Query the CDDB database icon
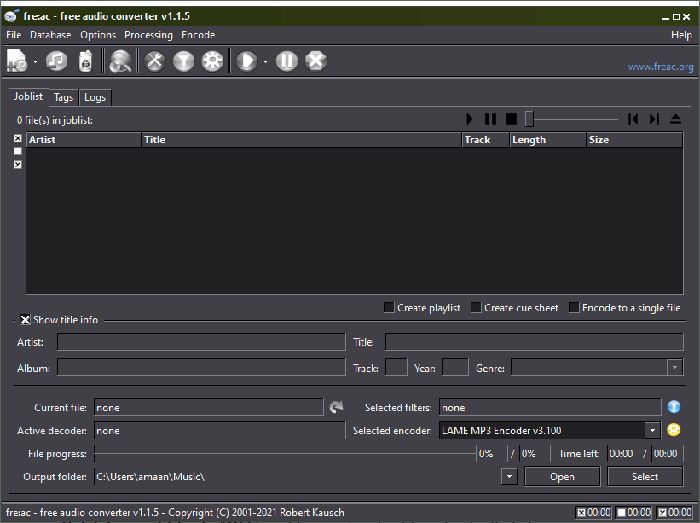 click(121, 62)
